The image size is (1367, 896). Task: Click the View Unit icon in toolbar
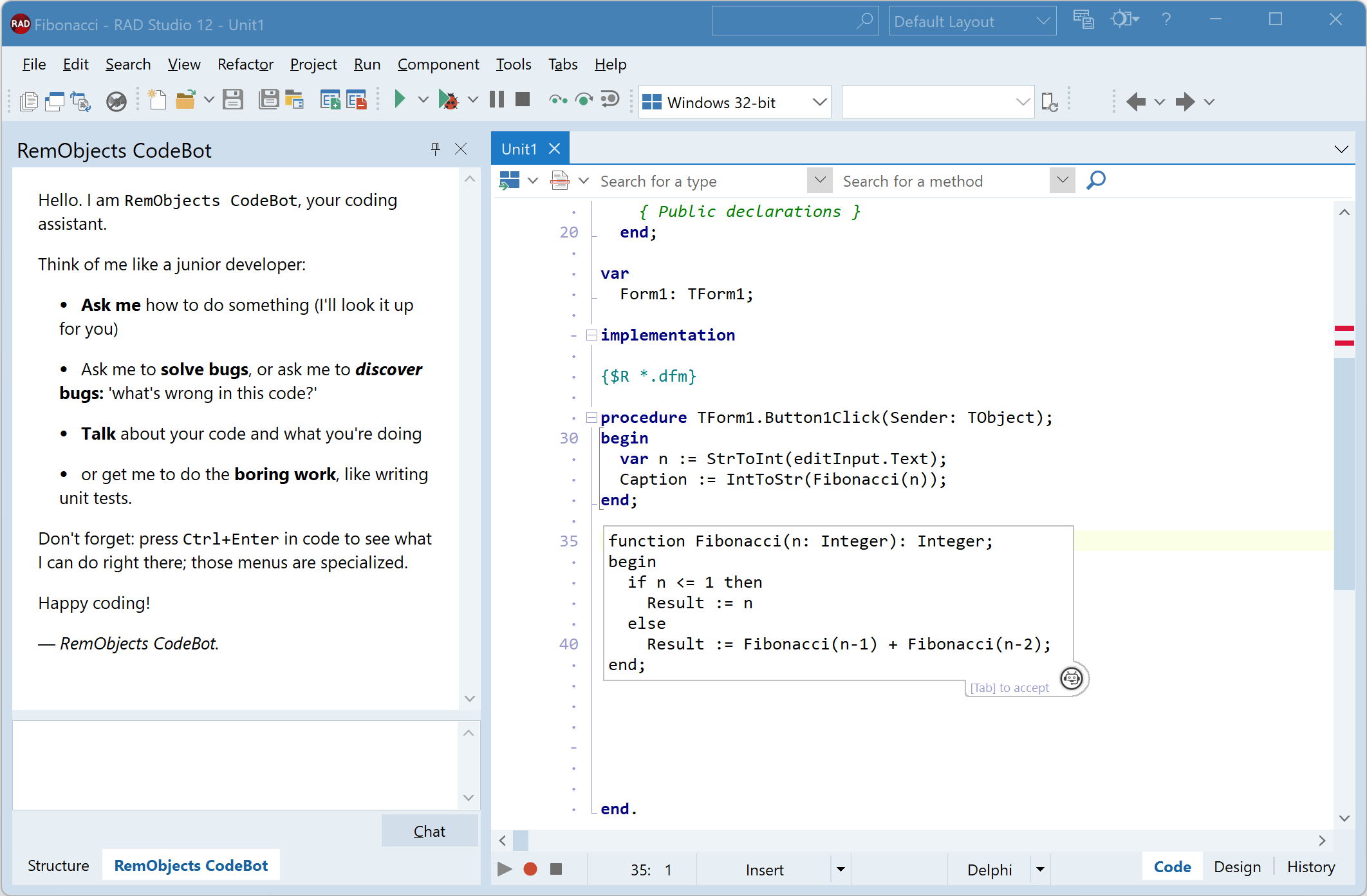pyautogui.click(x=29, y=101)
